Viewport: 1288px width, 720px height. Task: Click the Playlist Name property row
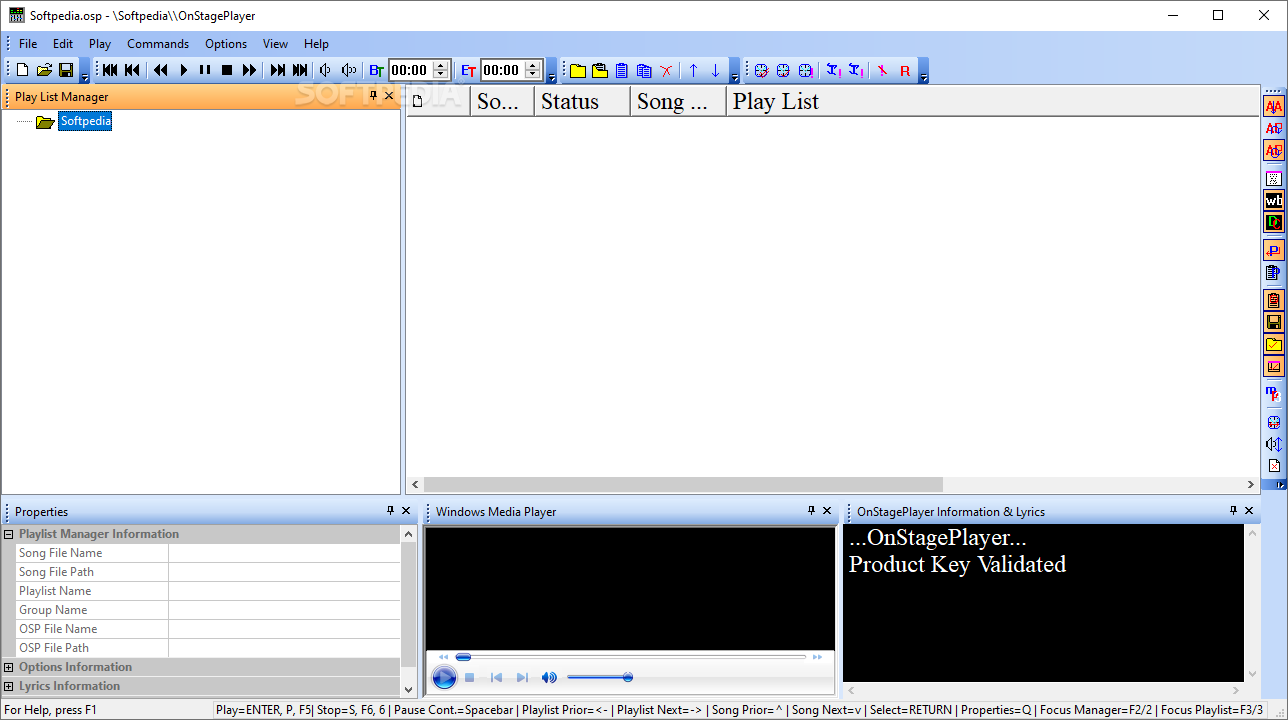[x=208, y=591]
